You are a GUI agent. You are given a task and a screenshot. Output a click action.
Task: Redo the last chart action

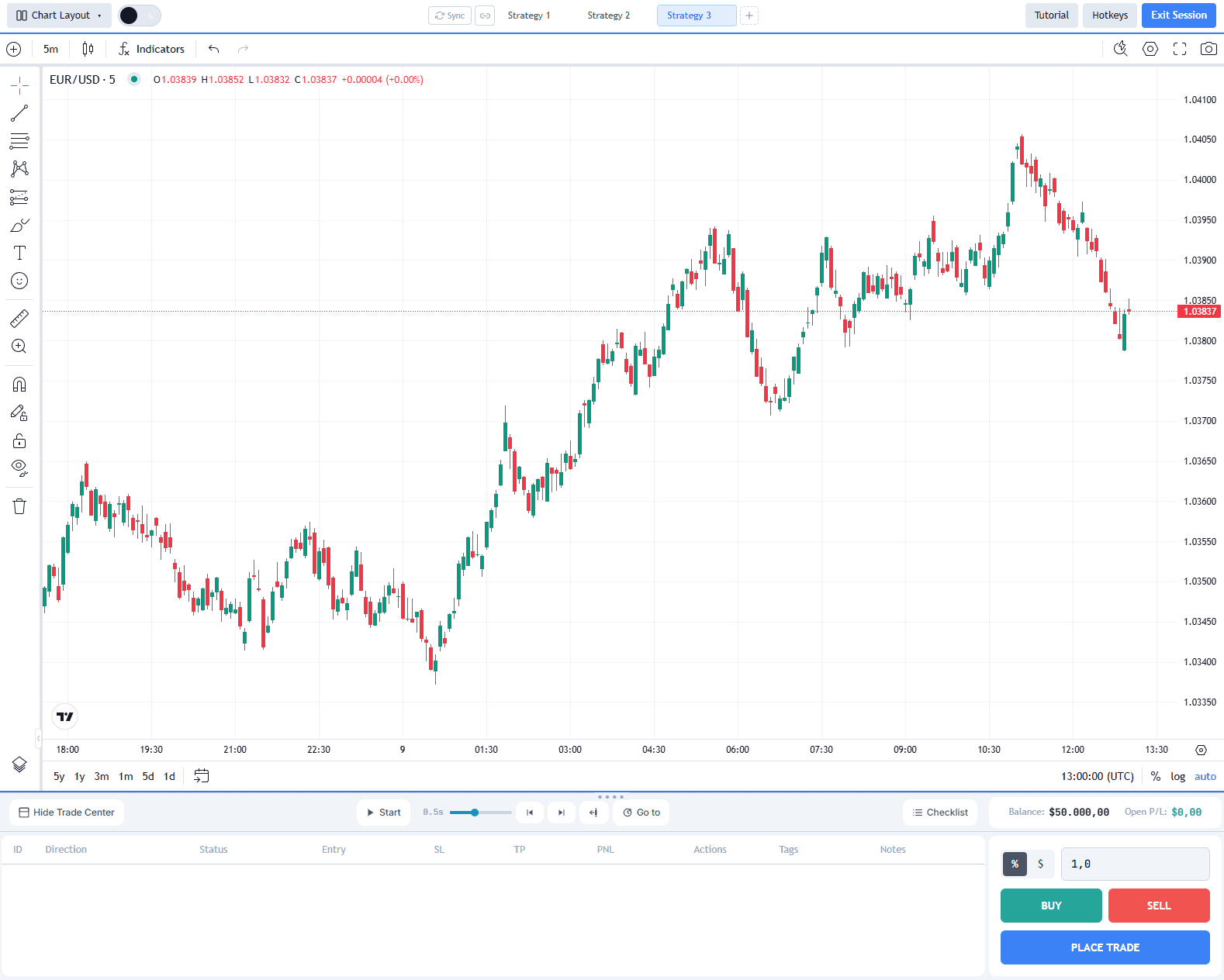coord(243,49)
